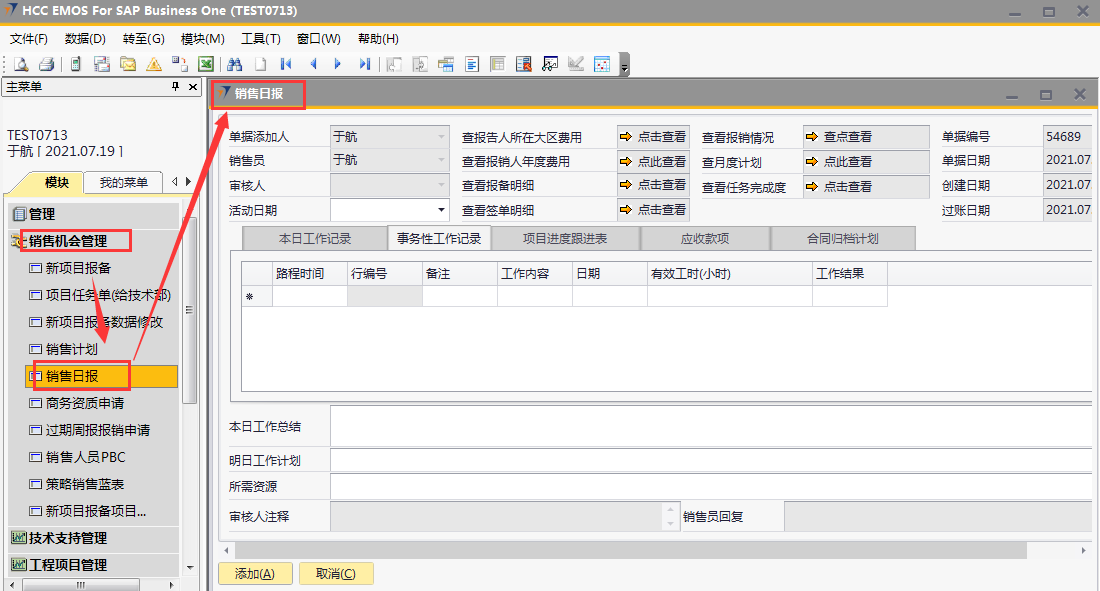Pin the 主菜单 panel with pushpin icon
This screenshot has height=591, width=1100.
point(176,87)
